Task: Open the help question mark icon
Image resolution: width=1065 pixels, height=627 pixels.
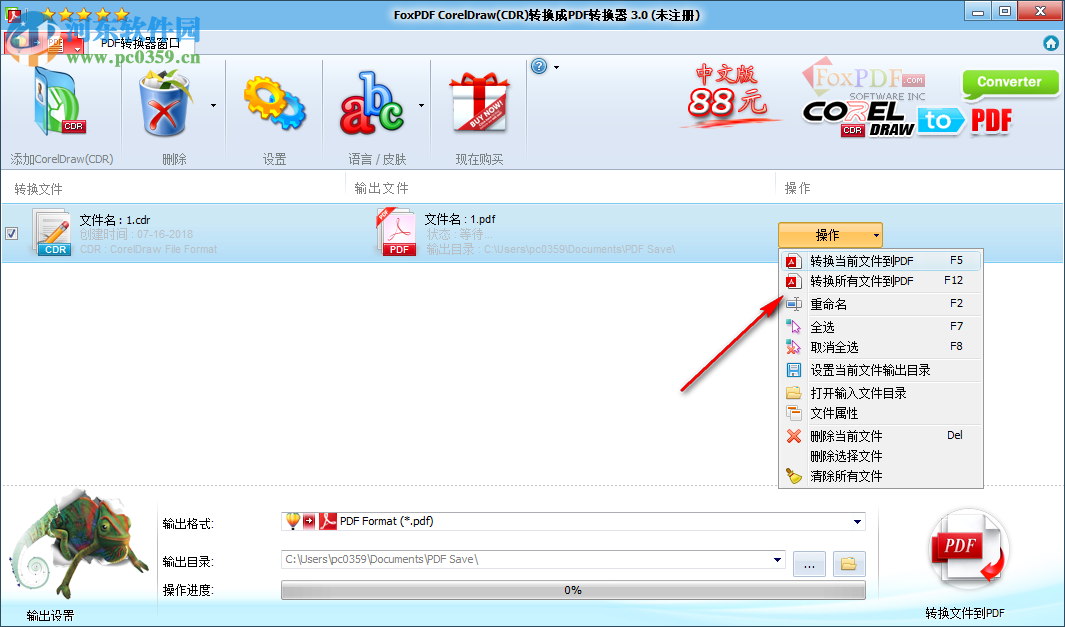Action: pyautogui.click(x=541, y=66)
